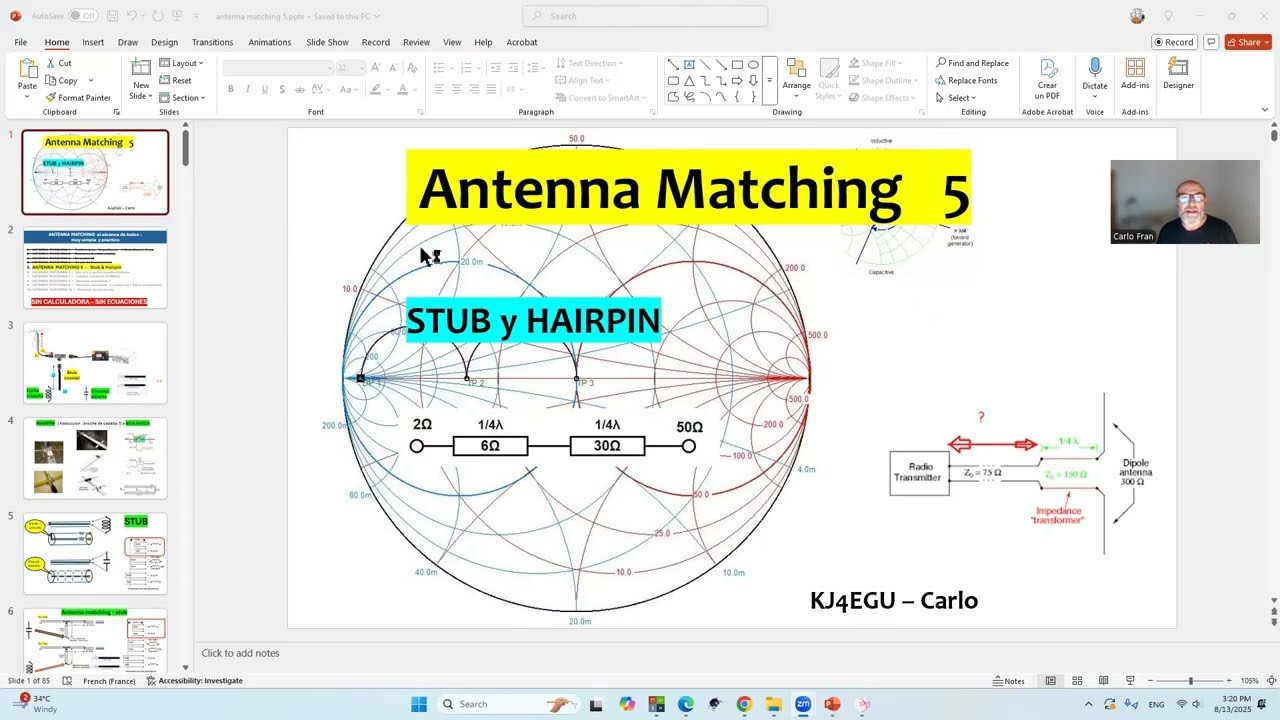Click the Windows taskbar Search box
1280x720 pixels.
pos(506,704)
